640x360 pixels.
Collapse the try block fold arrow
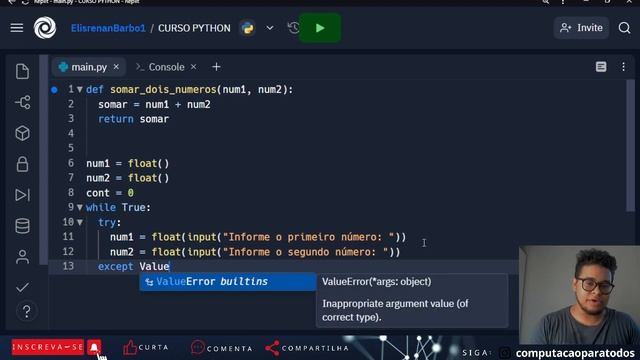pyautogui.click(x=80, y=222)
